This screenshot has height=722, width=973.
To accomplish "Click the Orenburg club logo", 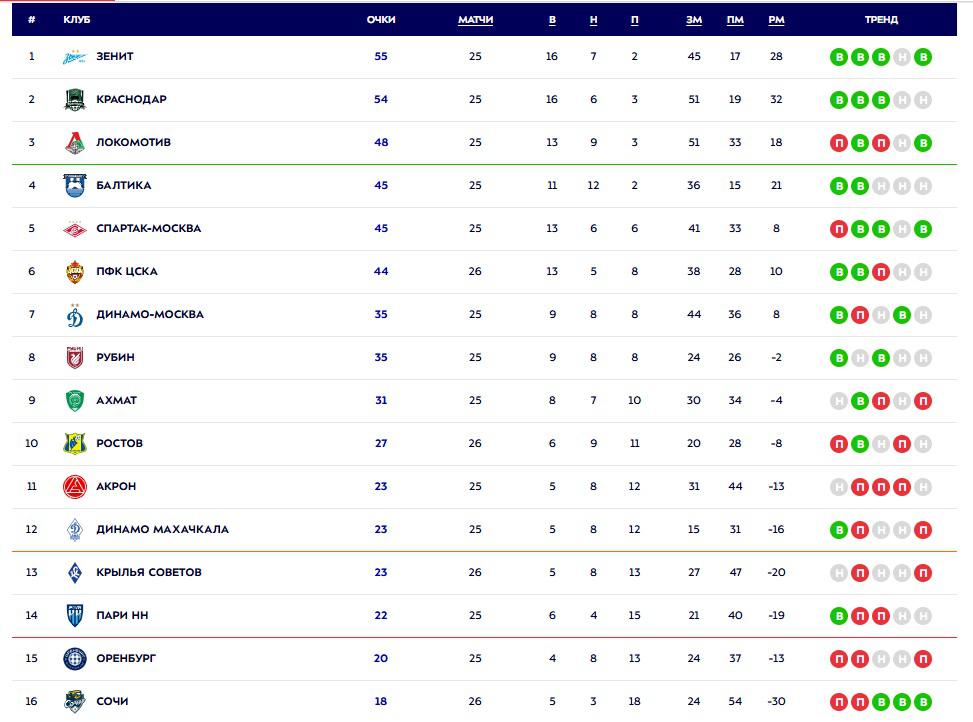I will point(75,659).
